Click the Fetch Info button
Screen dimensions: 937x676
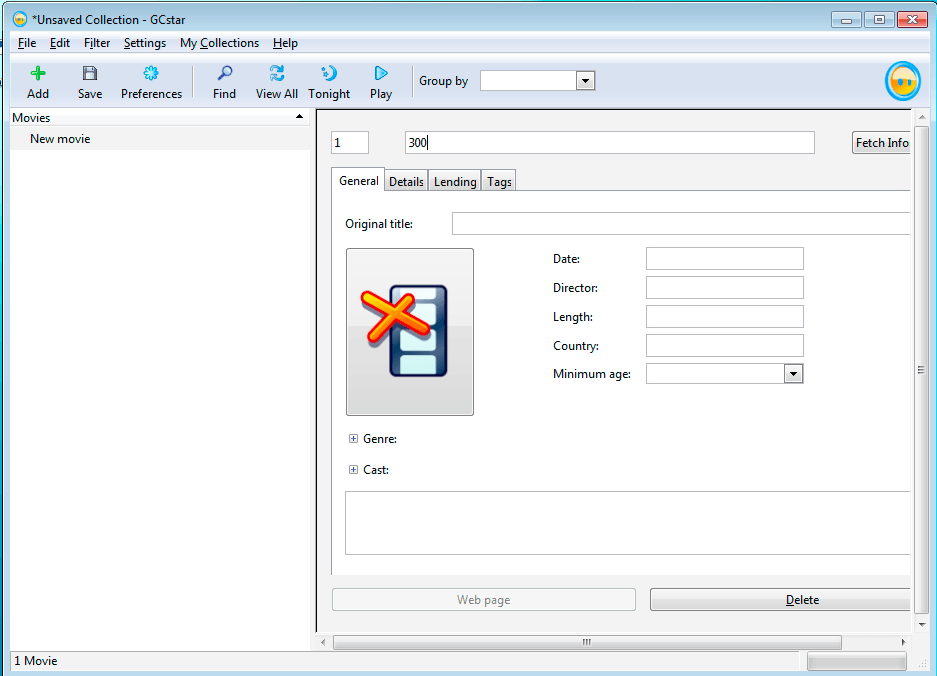(x=880, y=142)
